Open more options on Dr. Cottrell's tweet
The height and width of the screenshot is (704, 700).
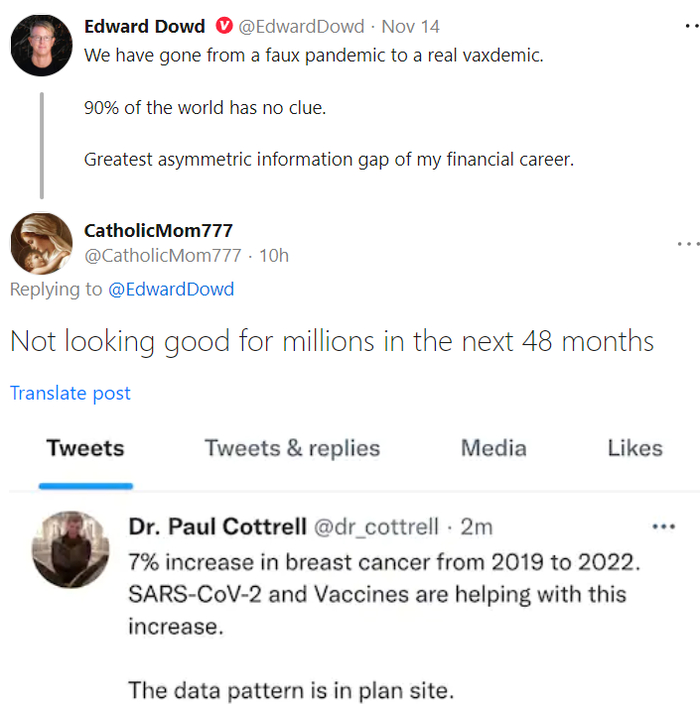[x=663, y=526]
